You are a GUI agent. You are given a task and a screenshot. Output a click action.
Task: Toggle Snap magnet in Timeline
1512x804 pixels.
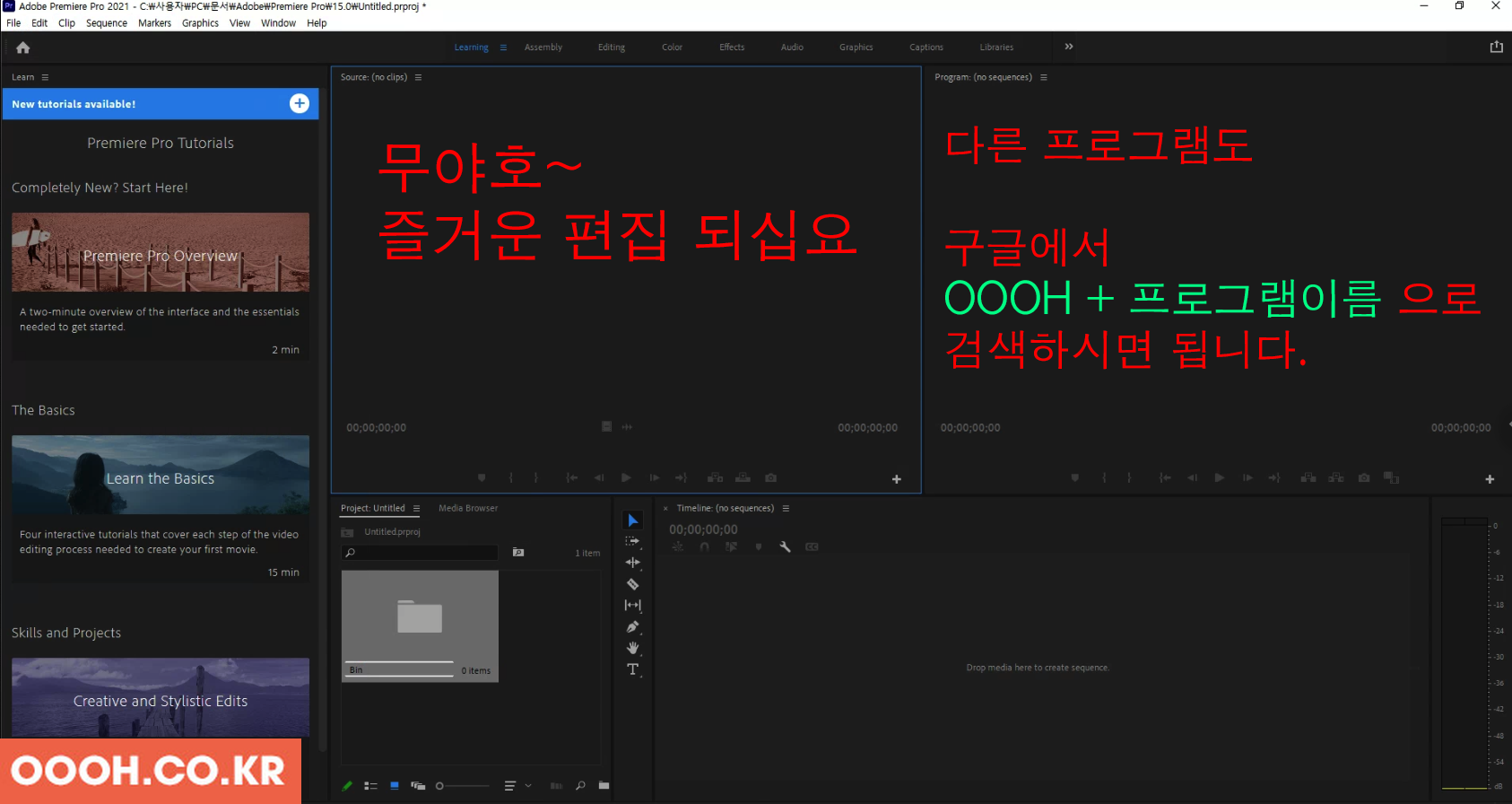point(704,546)
